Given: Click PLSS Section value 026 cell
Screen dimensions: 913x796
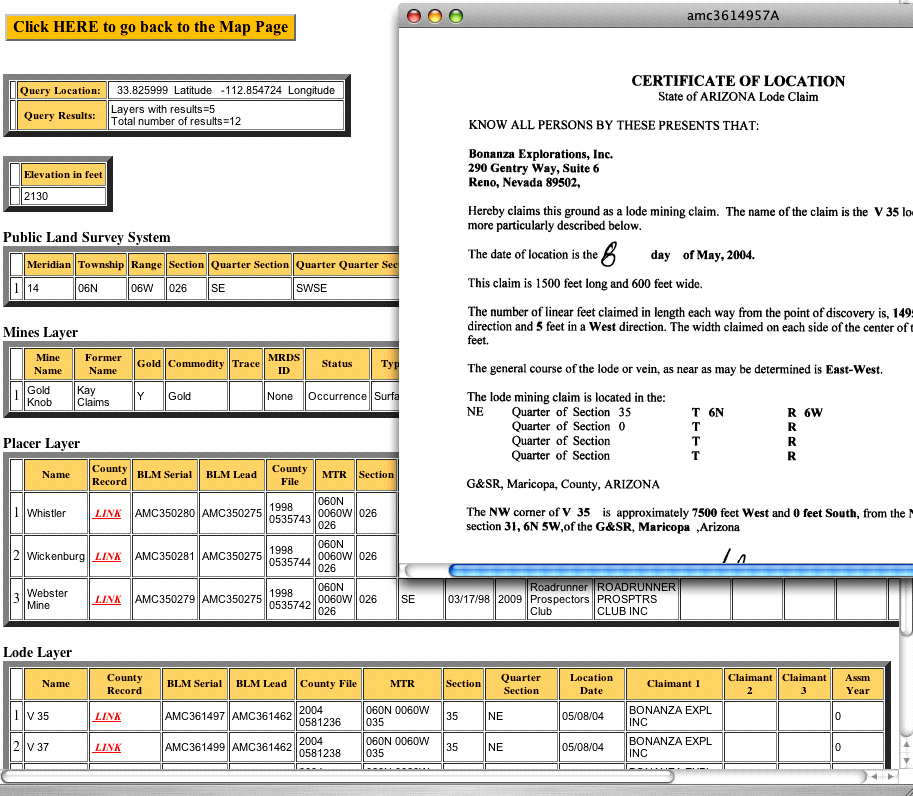Looking at the screenshot, I should (186, 288).
